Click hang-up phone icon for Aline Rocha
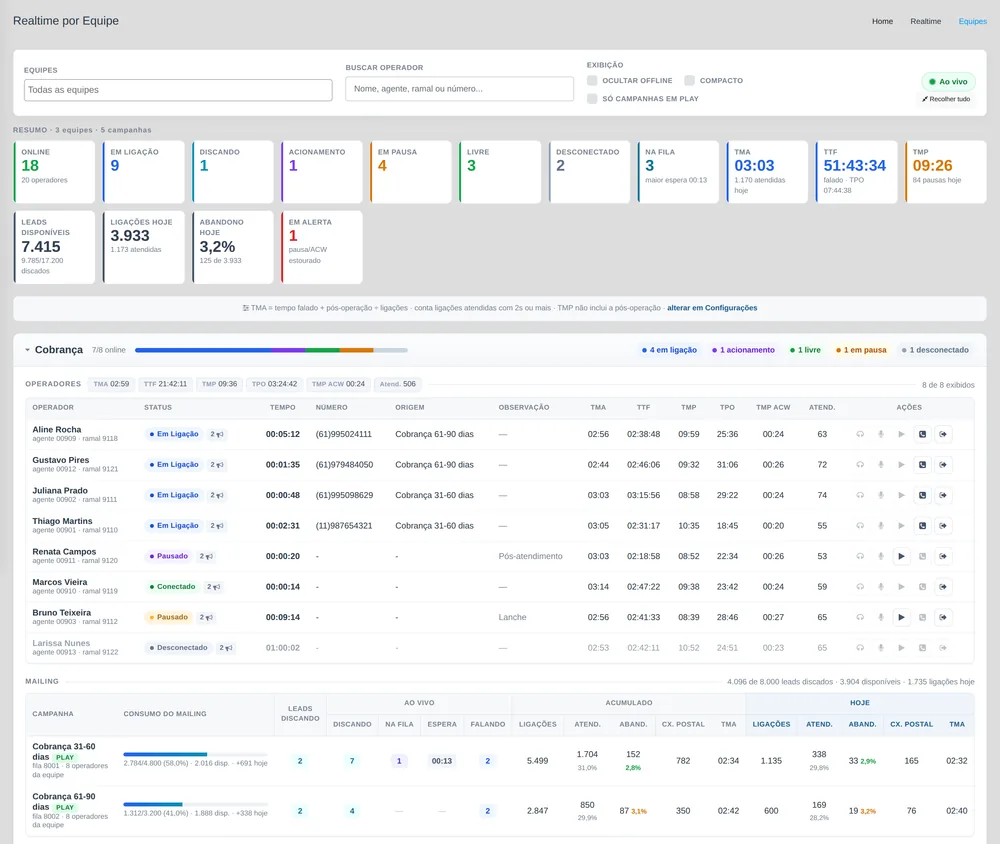Screen dimensions: 1000x844 pos(922,434)
